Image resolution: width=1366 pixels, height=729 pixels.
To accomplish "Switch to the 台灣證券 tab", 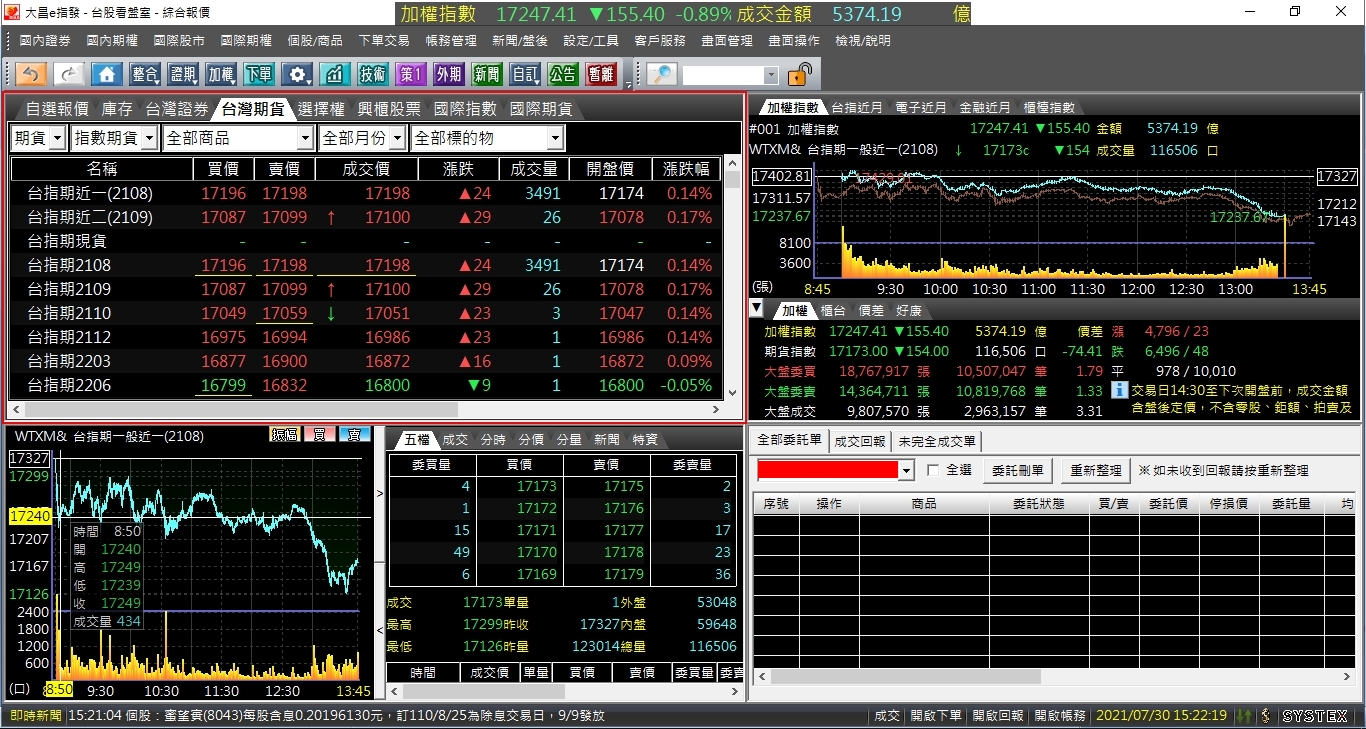I will click(x=177, y=109).
